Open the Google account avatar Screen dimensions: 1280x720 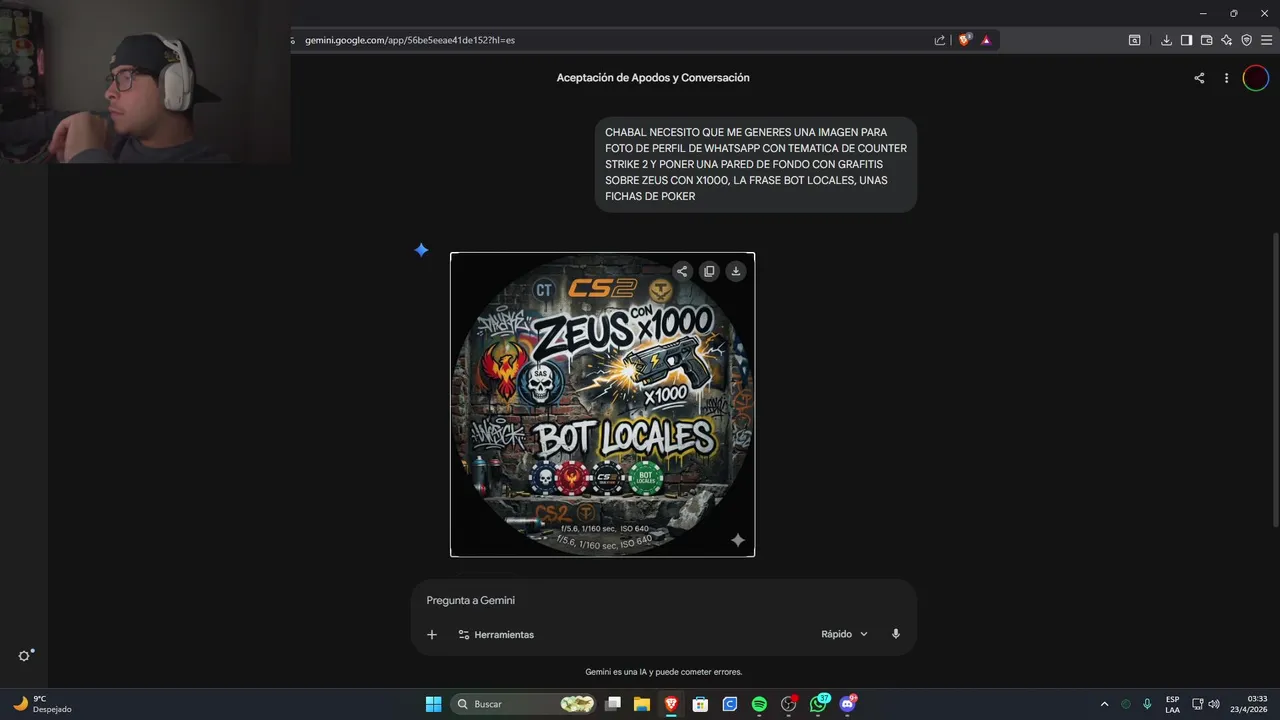pos(1256,78)
